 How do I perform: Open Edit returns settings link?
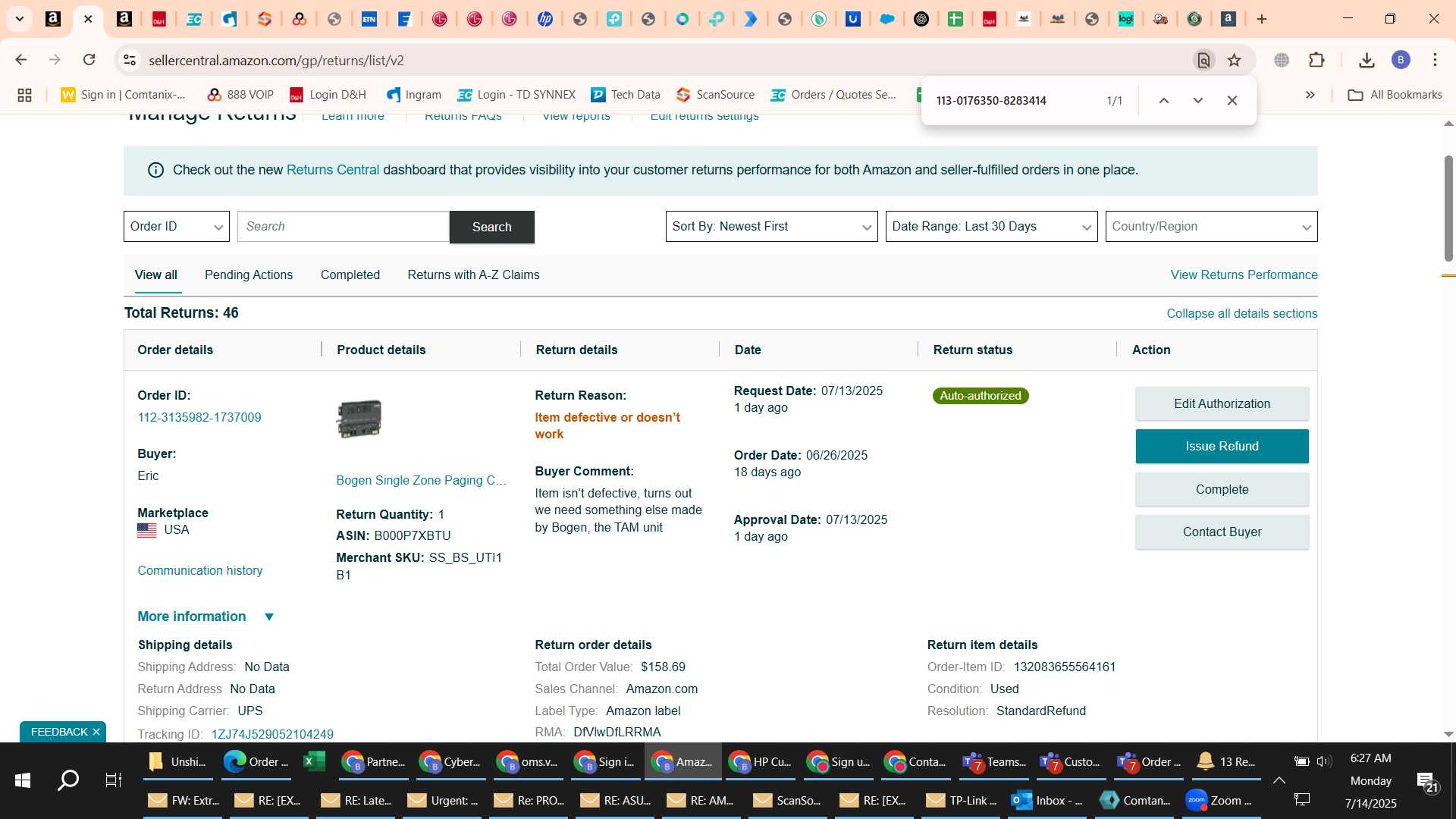704,116
